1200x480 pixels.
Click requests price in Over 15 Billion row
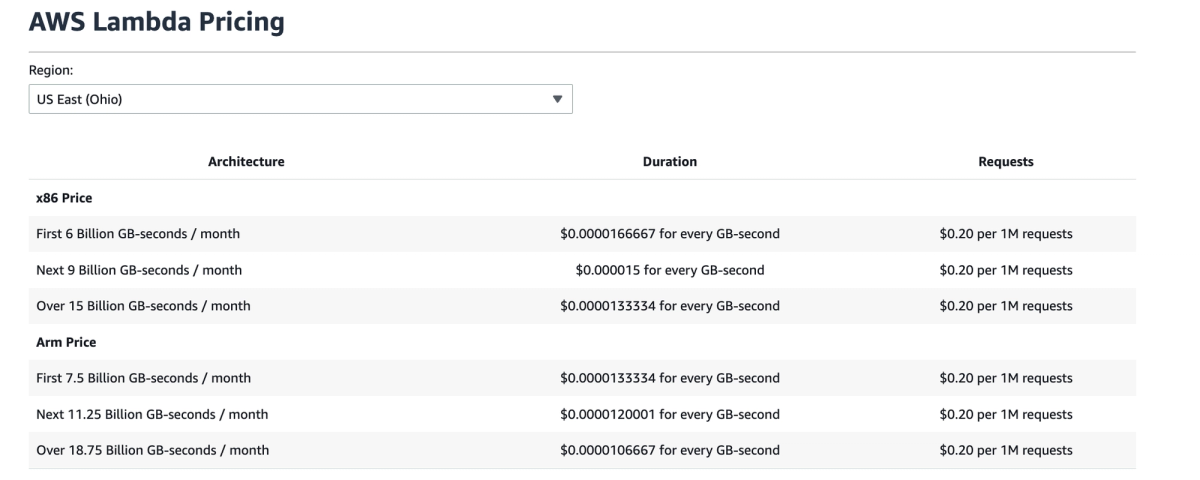[1006, 306]
